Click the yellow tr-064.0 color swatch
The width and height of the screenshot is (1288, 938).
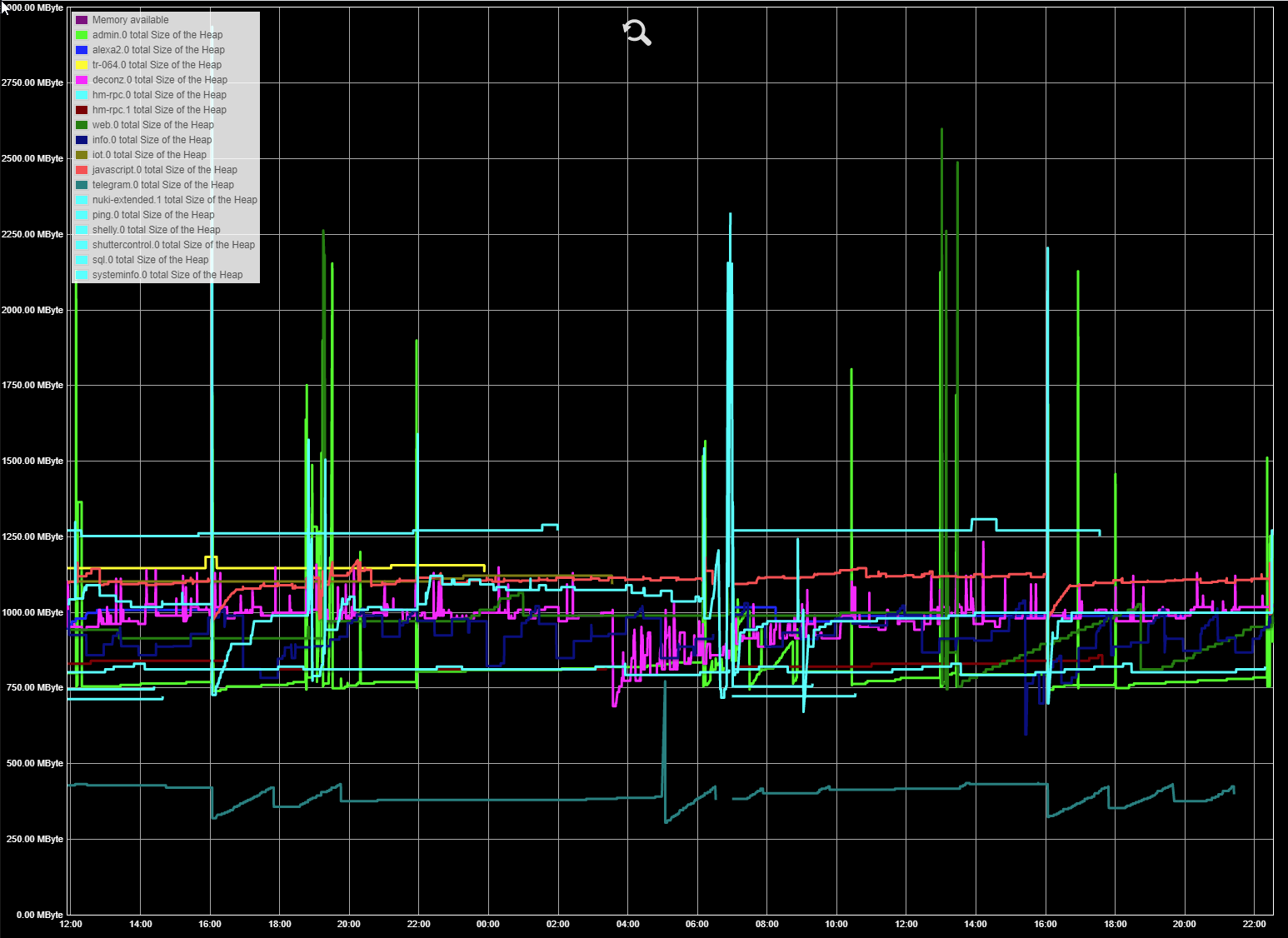82,65
